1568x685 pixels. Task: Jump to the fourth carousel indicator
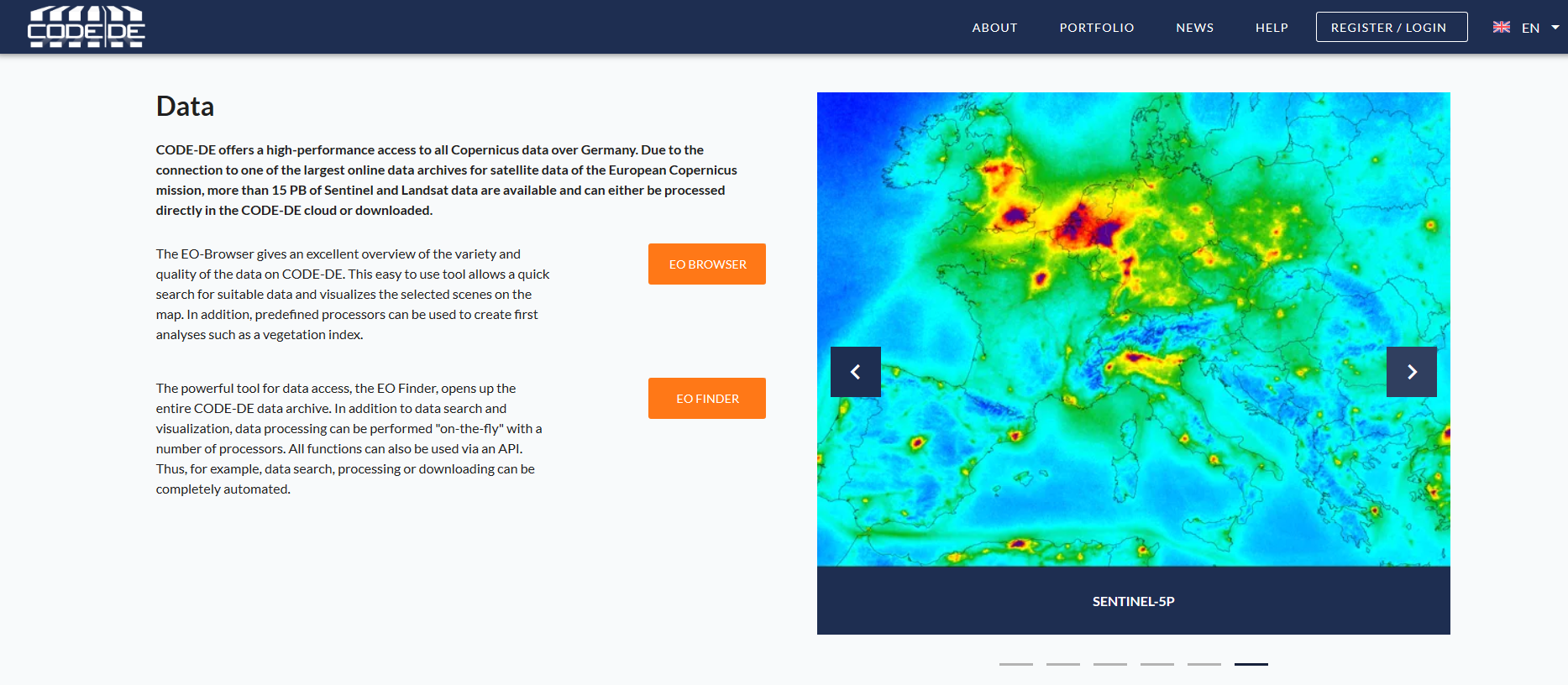(1156, 664)
